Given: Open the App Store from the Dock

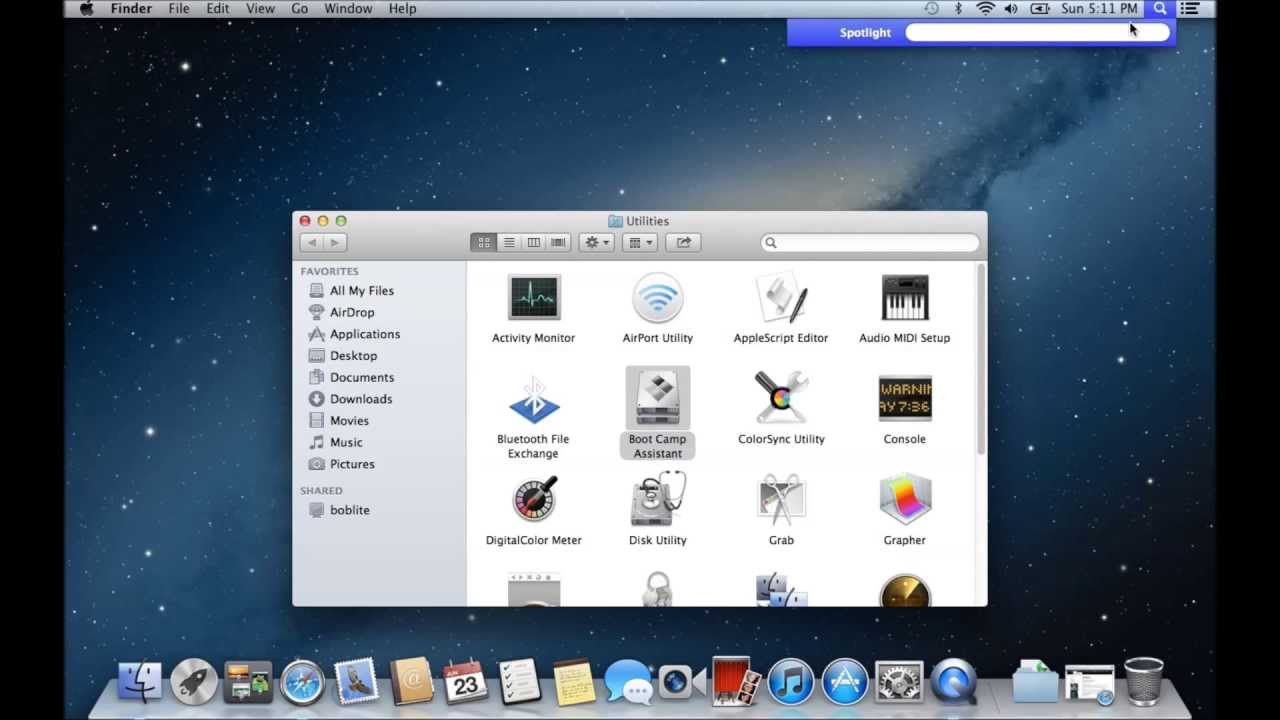Looking at the screenshot, I should [x=845, y=682].
